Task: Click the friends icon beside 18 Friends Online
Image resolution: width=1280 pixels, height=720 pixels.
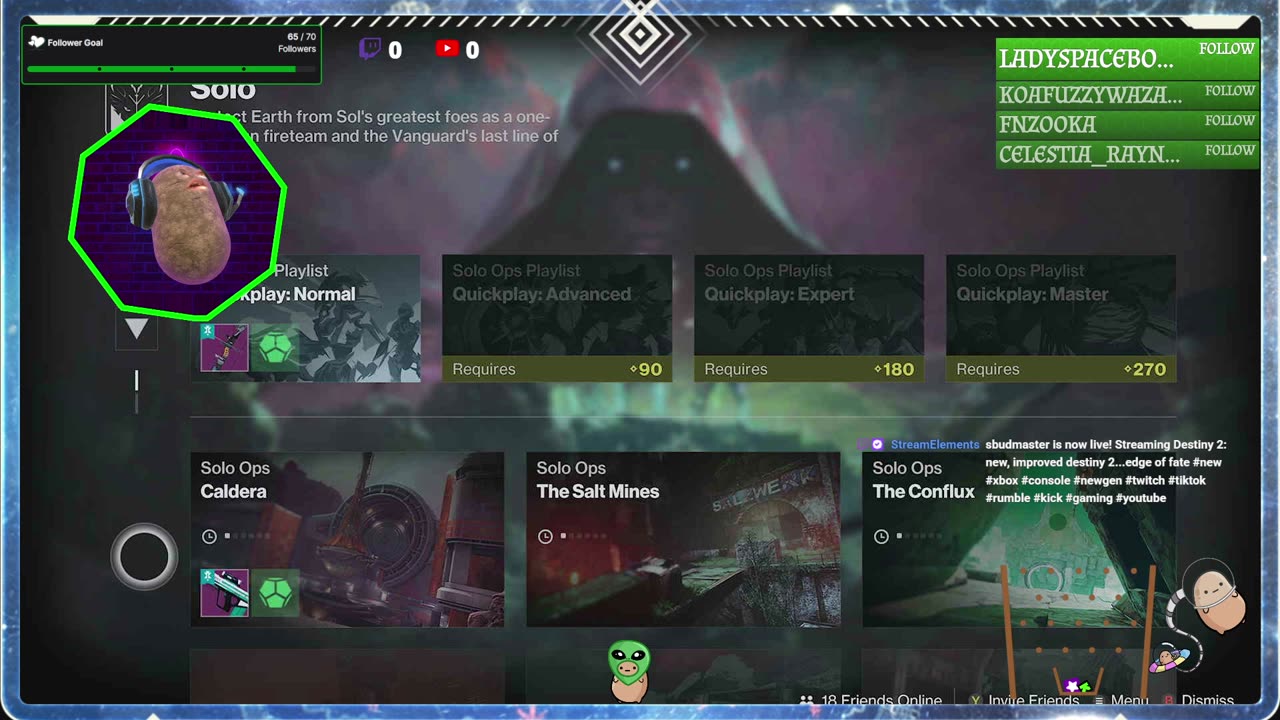Action: 806,700
